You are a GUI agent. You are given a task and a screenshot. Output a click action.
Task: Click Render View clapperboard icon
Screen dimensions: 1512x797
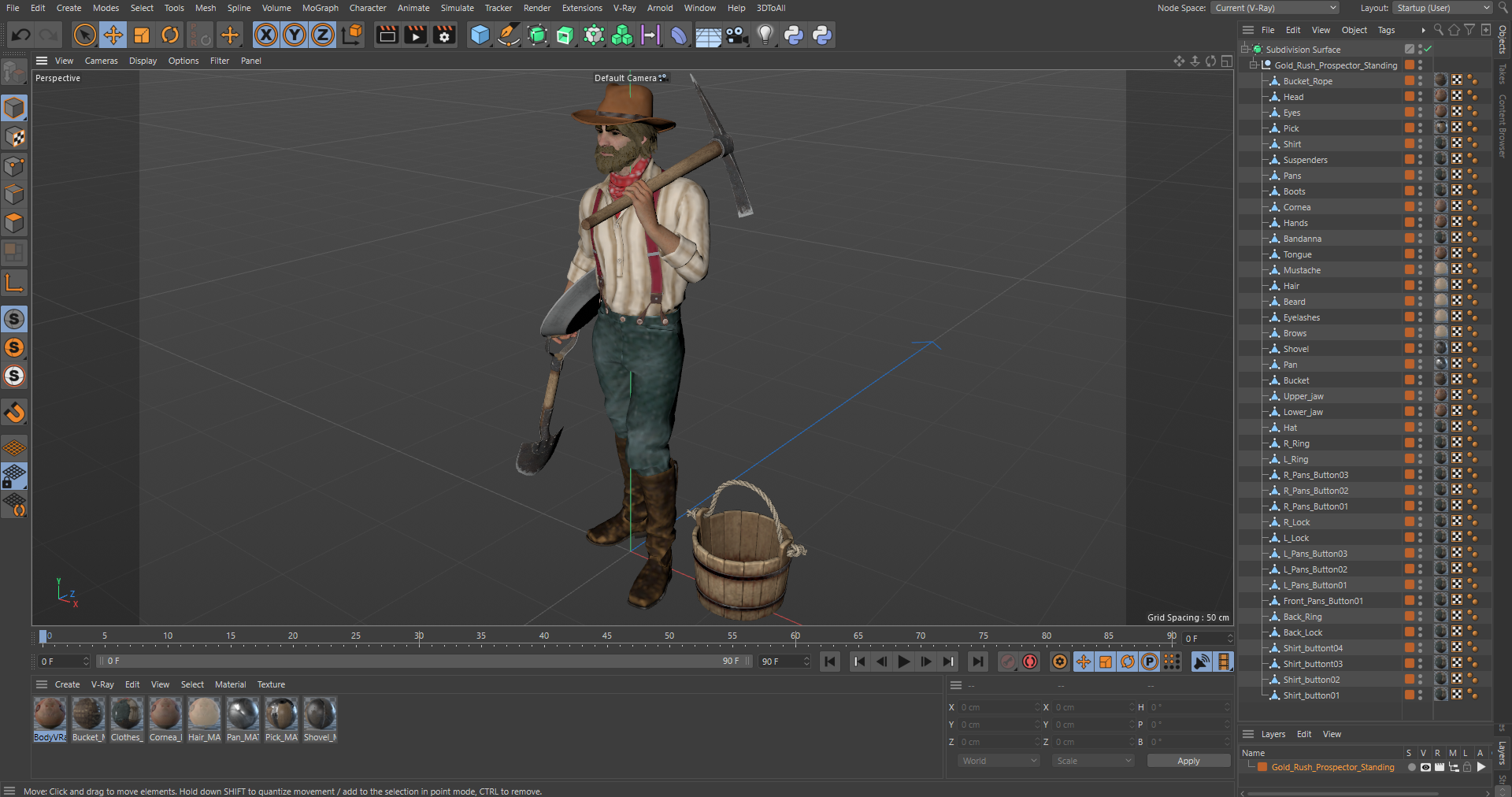[x=387, y=35]
